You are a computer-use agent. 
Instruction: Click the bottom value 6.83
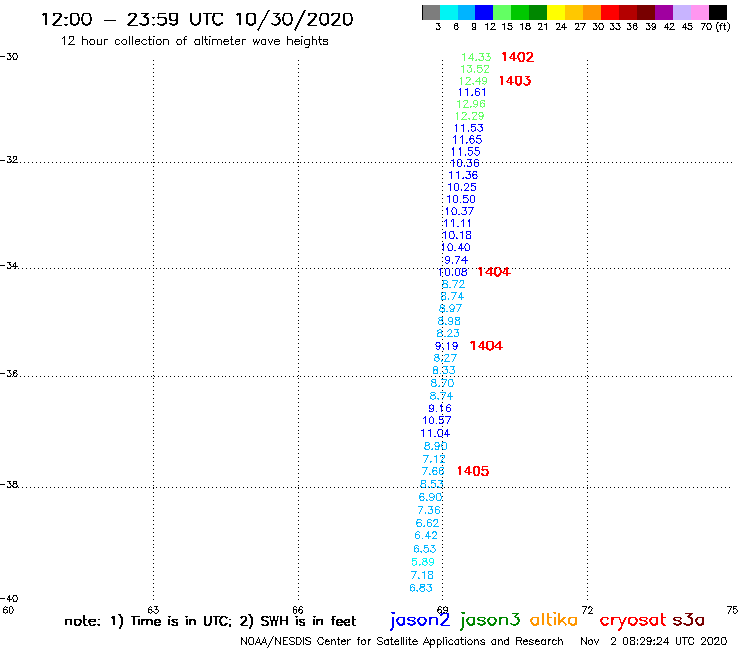coord(420,588)
